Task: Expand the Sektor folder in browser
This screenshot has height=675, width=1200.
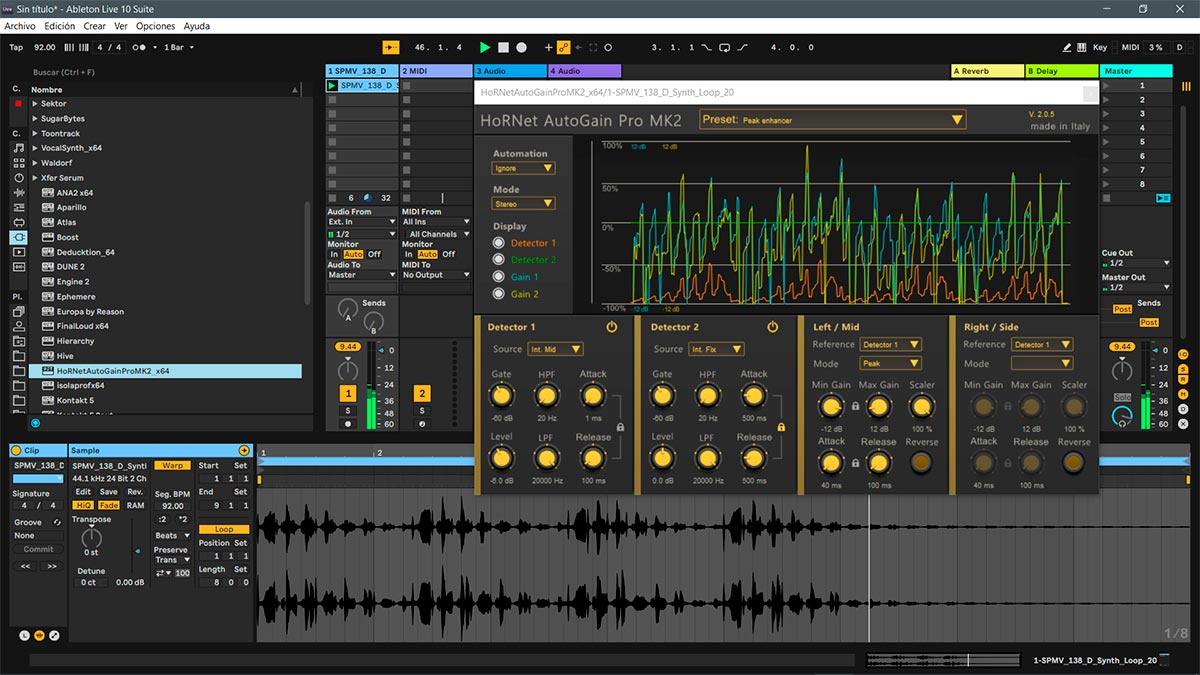Action: pos(35,104)
